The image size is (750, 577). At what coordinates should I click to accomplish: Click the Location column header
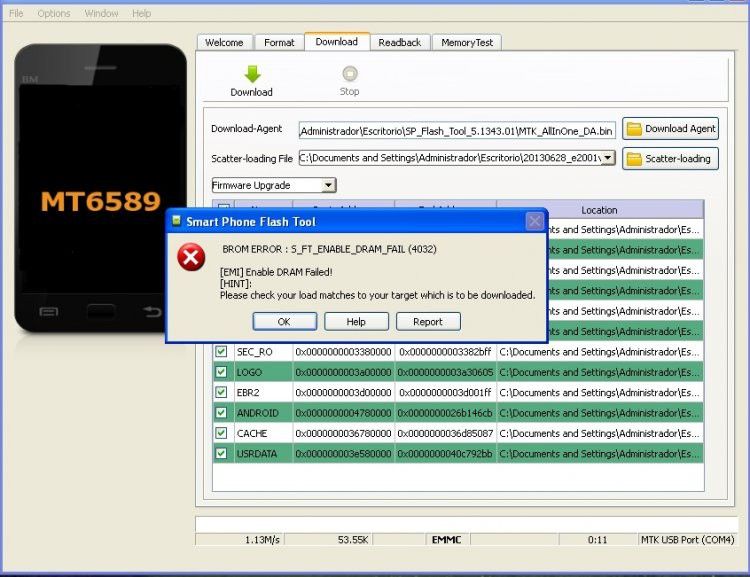(599, 210)
